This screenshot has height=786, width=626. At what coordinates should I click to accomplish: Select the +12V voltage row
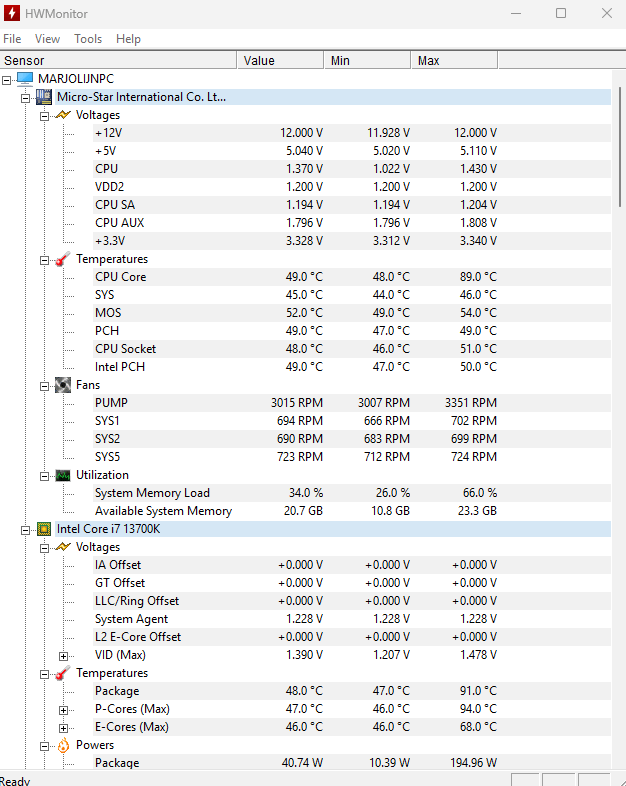pos(352,133)
